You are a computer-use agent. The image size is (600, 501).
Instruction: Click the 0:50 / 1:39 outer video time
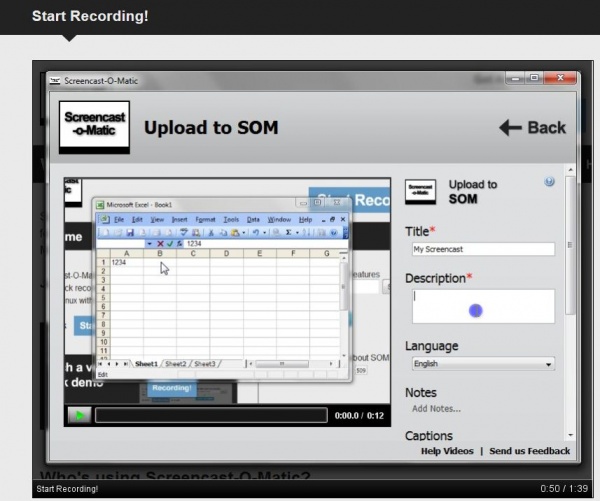564,489
